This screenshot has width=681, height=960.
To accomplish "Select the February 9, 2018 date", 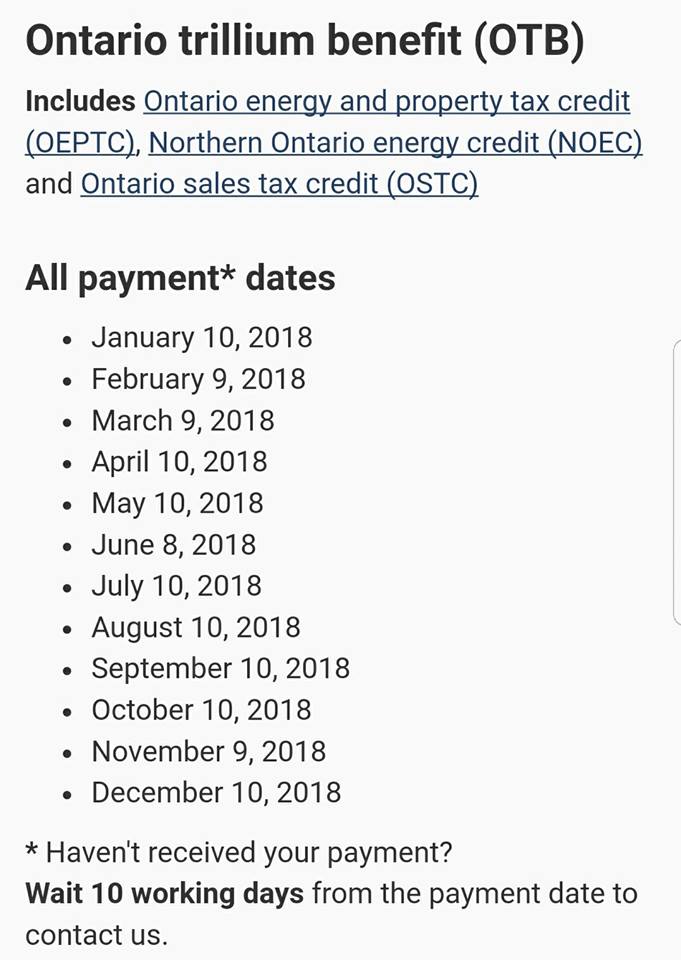I will [x=198, y=379].
